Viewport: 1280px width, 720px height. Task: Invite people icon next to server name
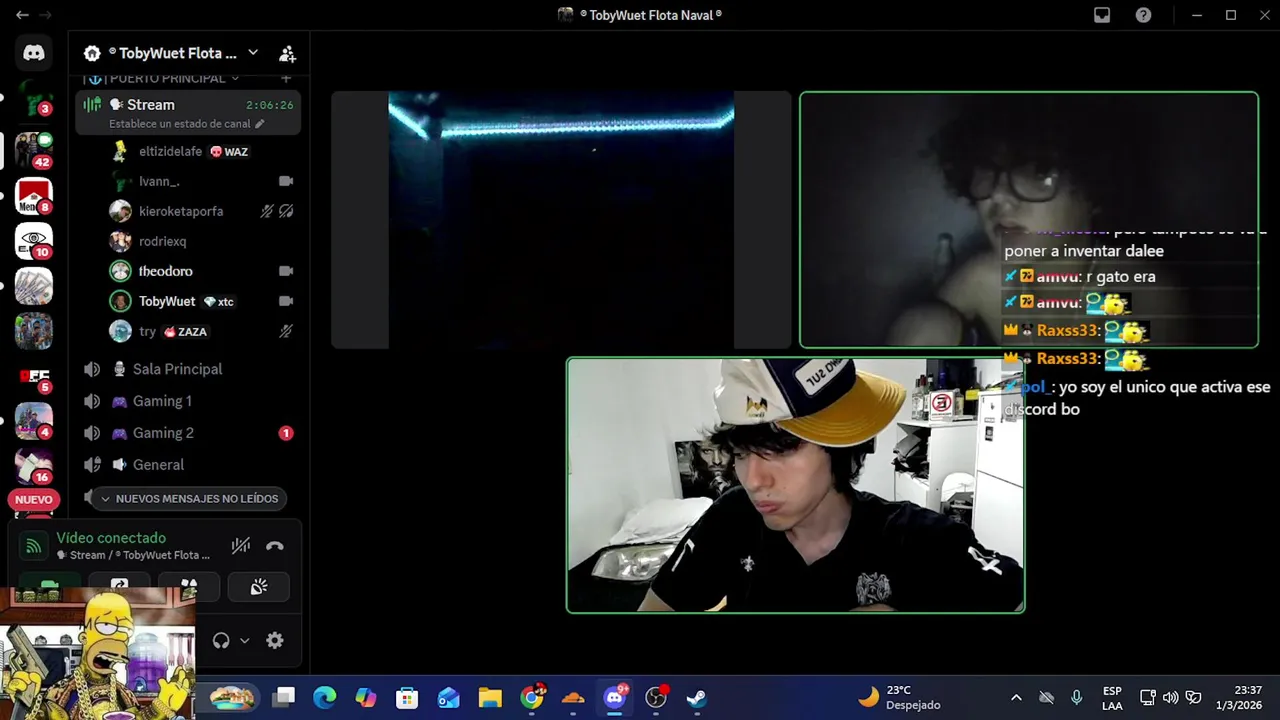pyautogui.click(x=287, y=54)
